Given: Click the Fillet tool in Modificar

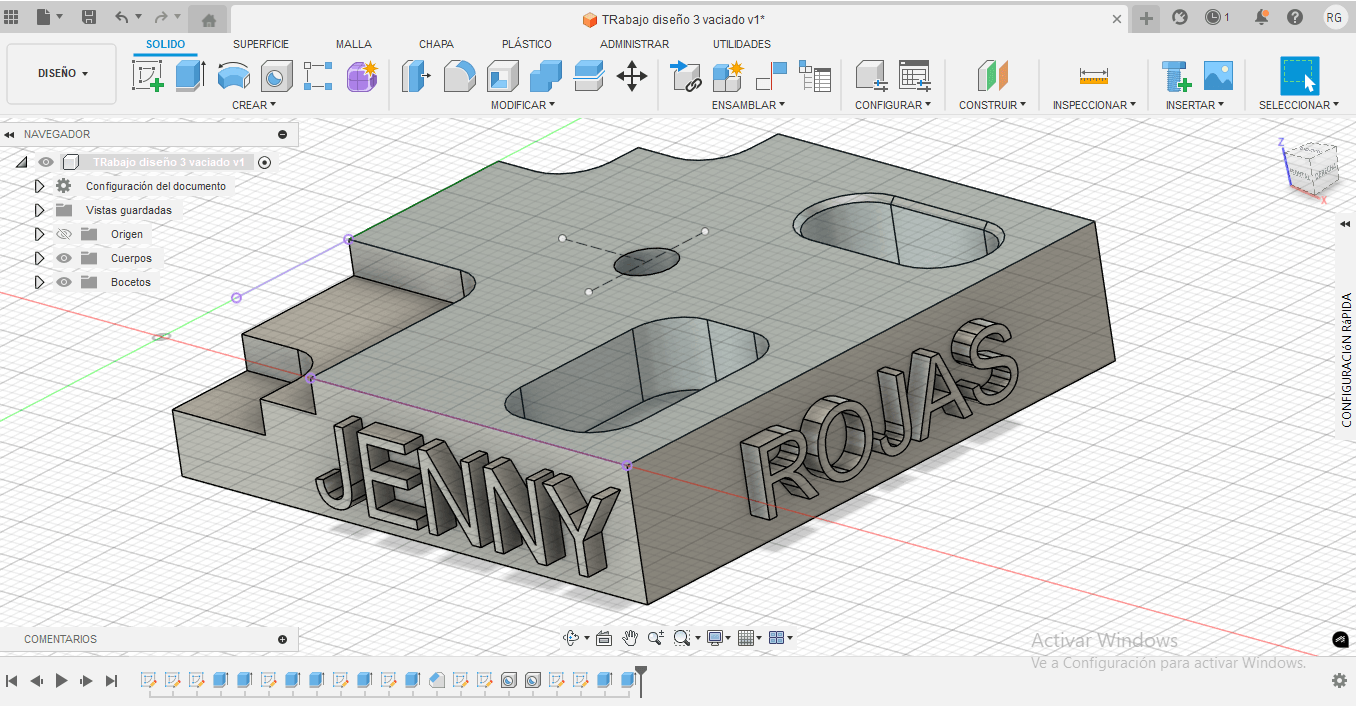Looking at the screenshot, I should click(x=459, y=76).
